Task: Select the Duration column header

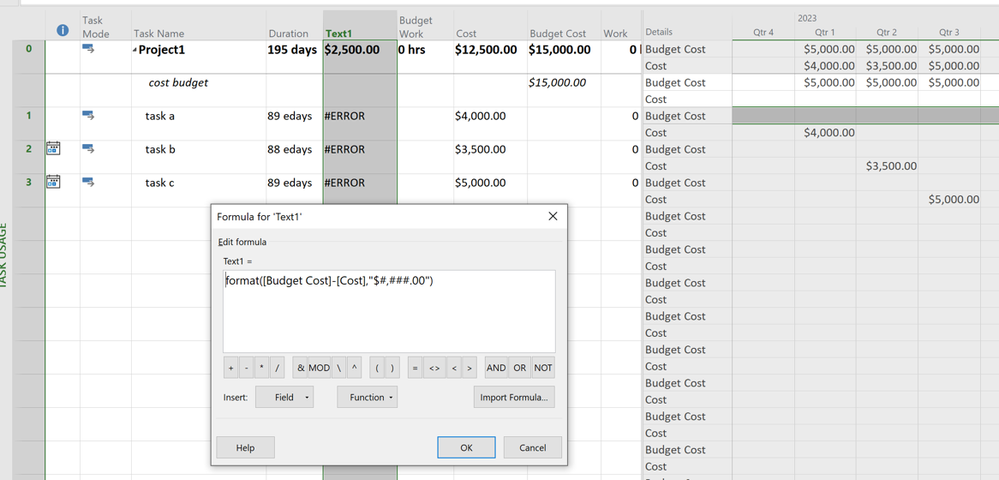Action: click(x=294, y=25)
